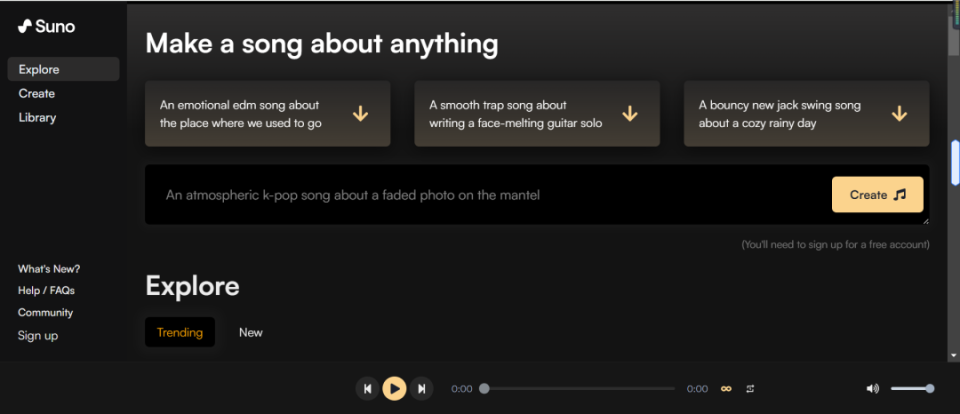
Task: Mute audio with the speaker icon
Action: coord(872,388)
